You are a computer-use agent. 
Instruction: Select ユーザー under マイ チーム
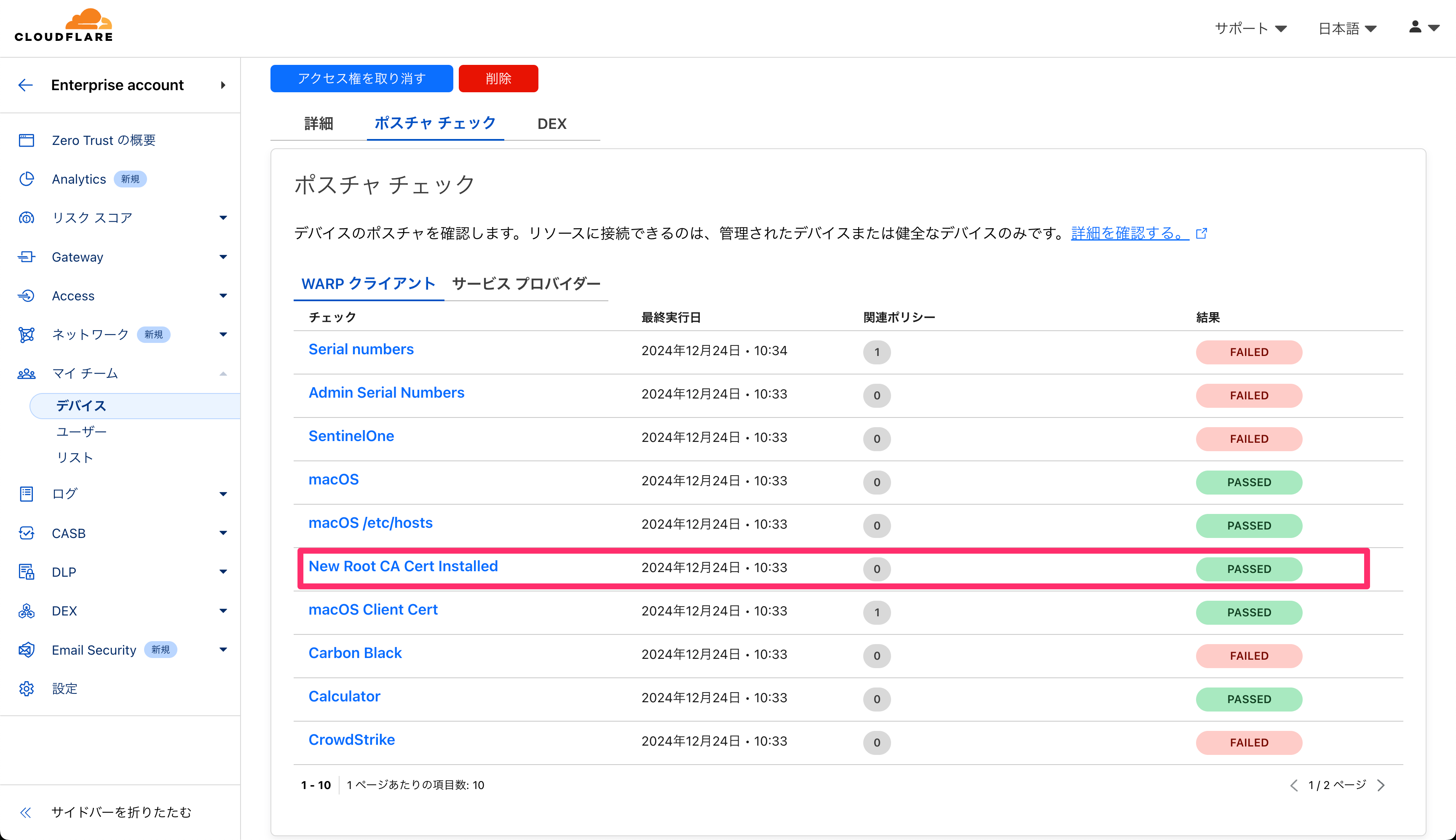(81, 431)
